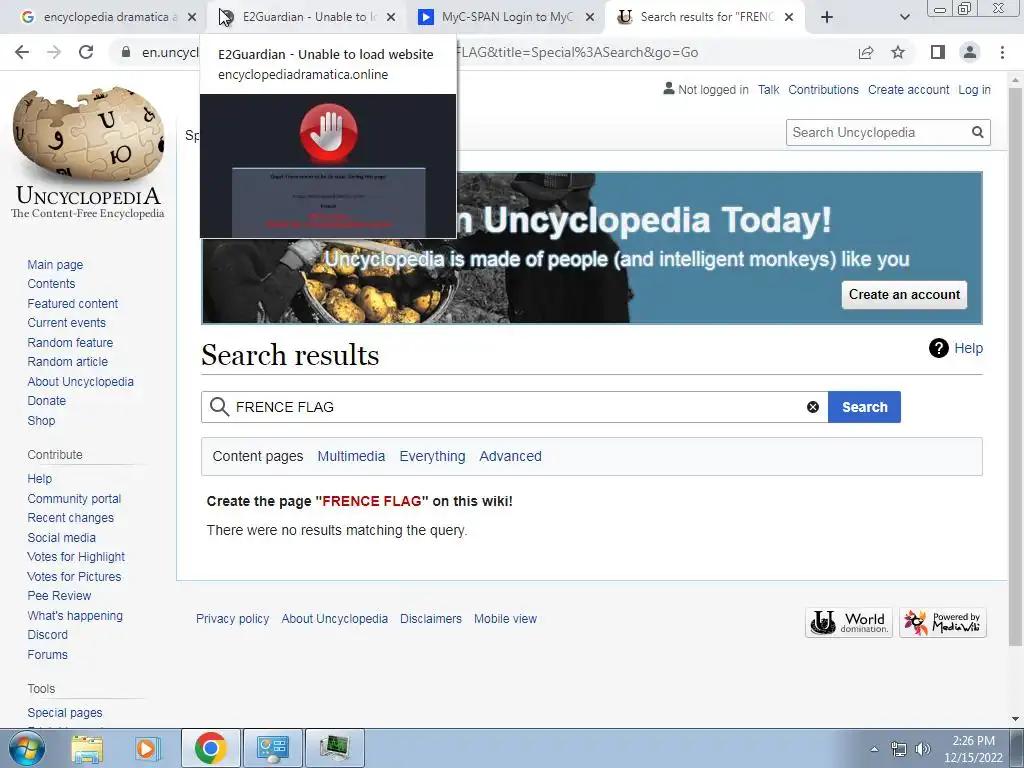This screenshot has height=768, width=1024.
Task: Switch to Mobile view
Action: click(x=505, y=618)
